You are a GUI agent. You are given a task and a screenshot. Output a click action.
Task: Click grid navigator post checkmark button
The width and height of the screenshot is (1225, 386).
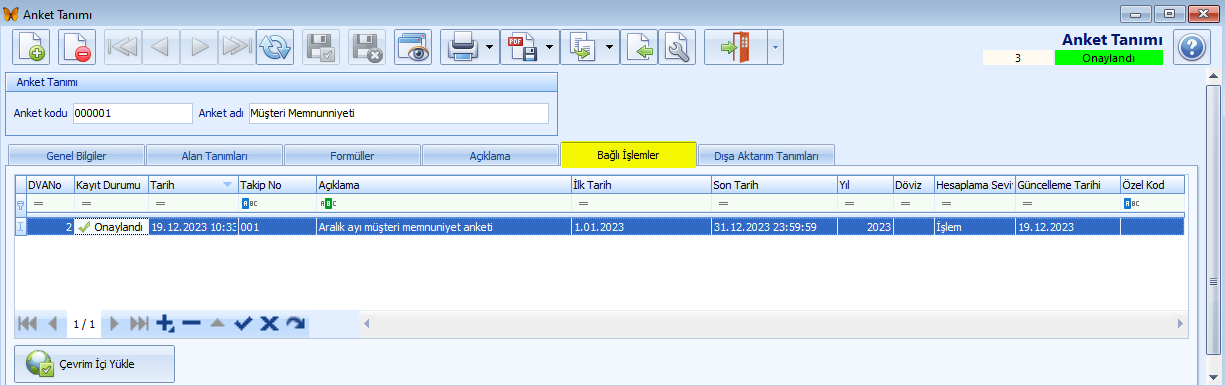coord(243,323)
